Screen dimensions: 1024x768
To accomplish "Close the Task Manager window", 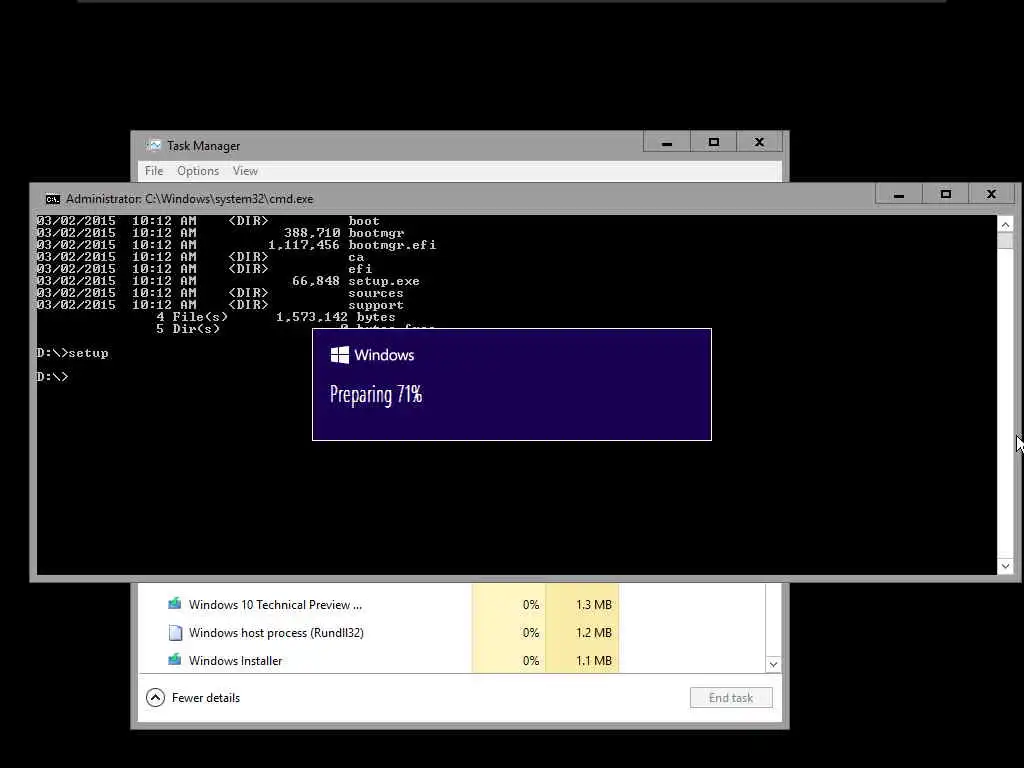I will (760, 142).
